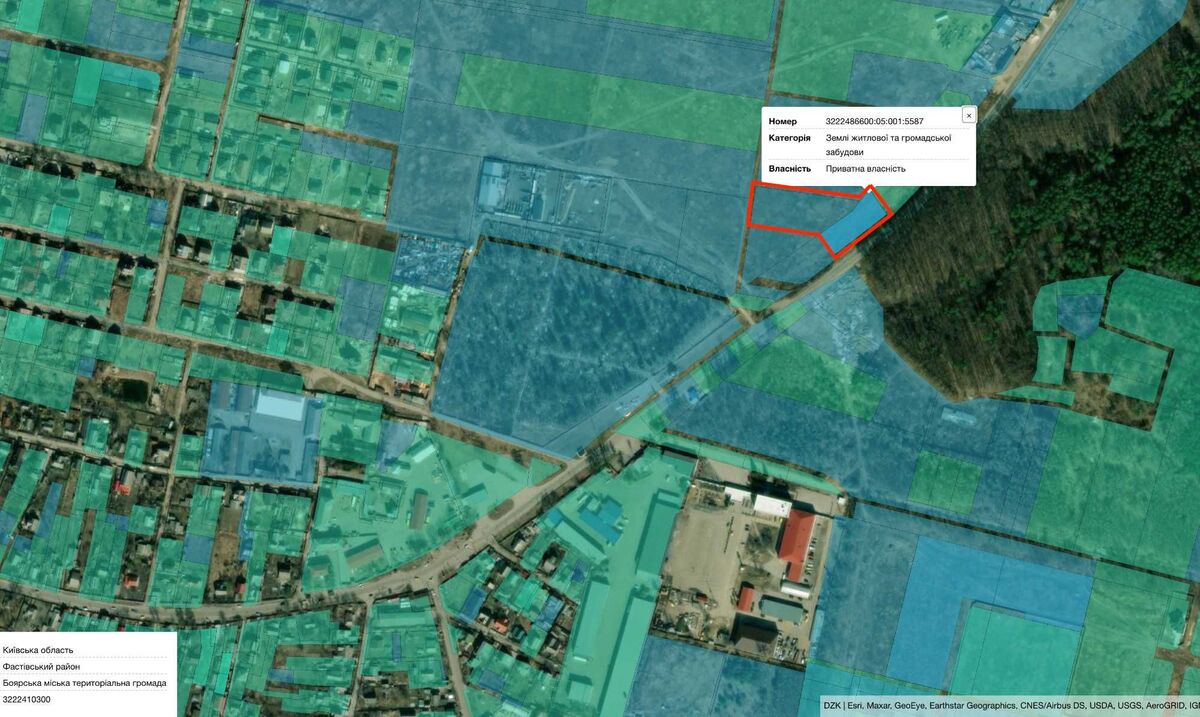
Task: Click the red-roofed building on the map
Action: pyautogui.click(x=796, y=544)
